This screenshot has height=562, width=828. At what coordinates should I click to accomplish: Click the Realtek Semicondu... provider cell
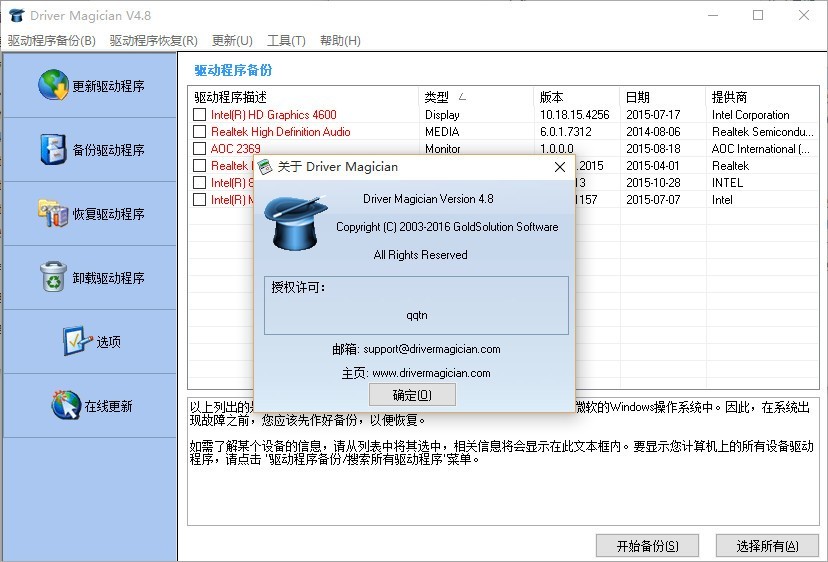pyautogui.click(x=763, y=132)
